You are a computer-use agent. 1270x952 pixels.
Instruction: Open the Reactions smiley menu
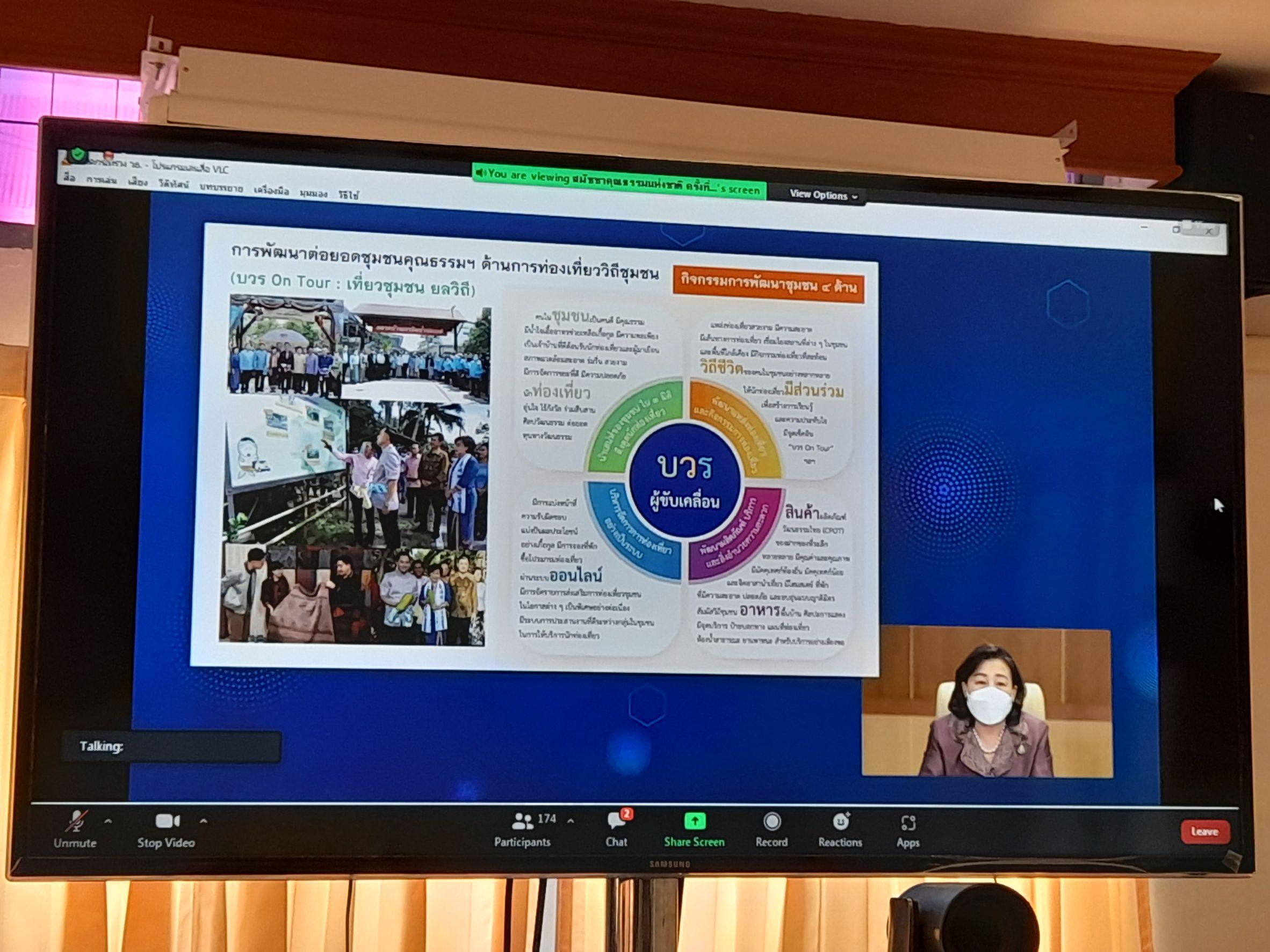(840, 830)
